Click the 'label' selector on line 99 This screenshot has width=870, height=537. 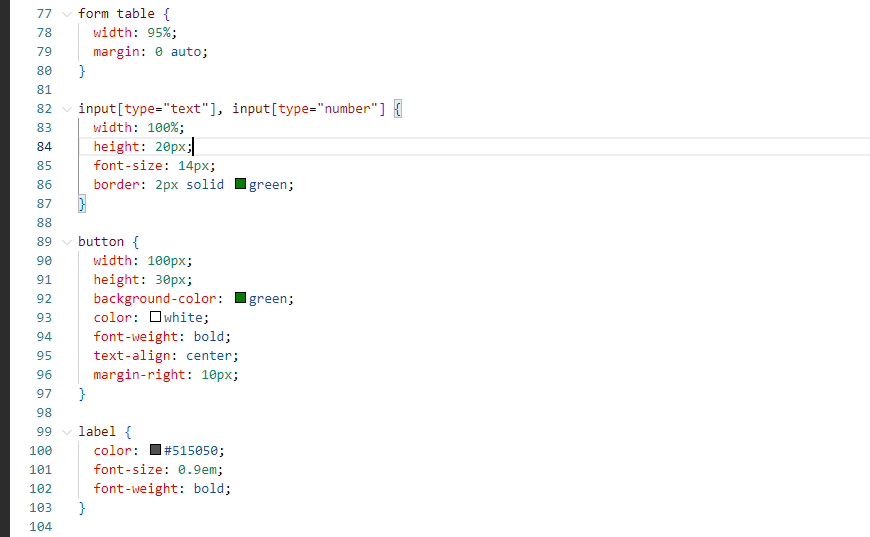[x=97, y=432]
